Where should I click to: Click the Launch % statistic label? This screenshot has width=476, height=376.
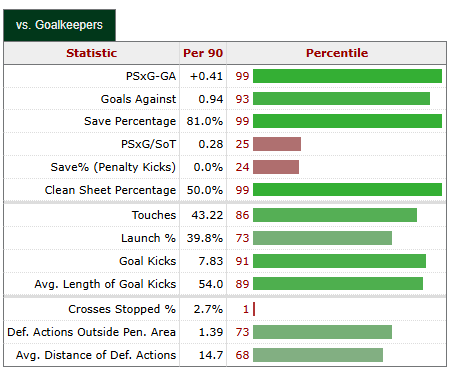(x=148, y=238)
